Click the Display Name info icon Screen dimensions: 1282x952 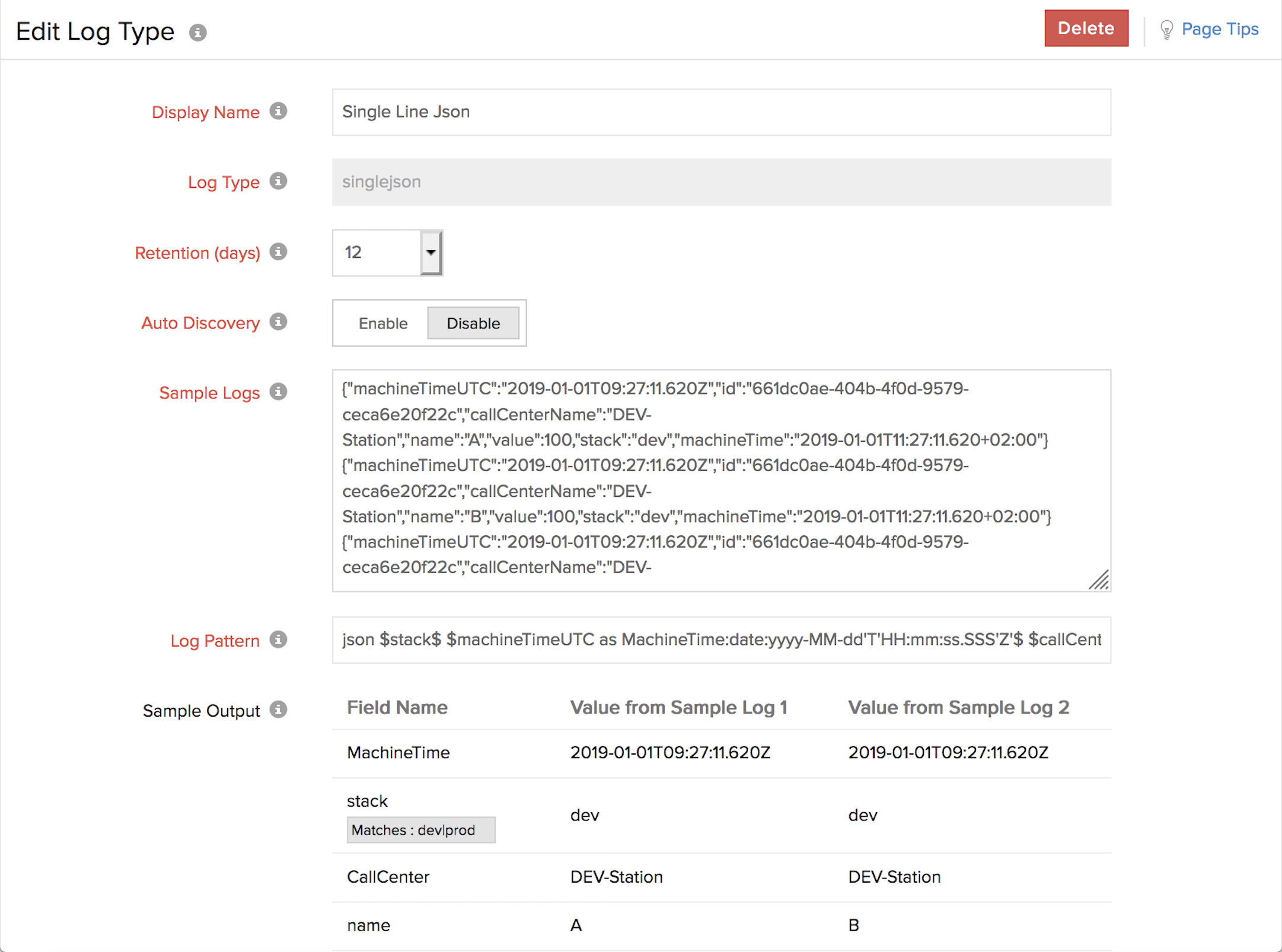coord(278,111)
